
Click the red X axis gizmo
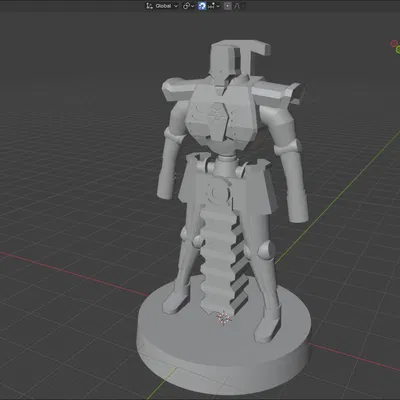(394, 43)
